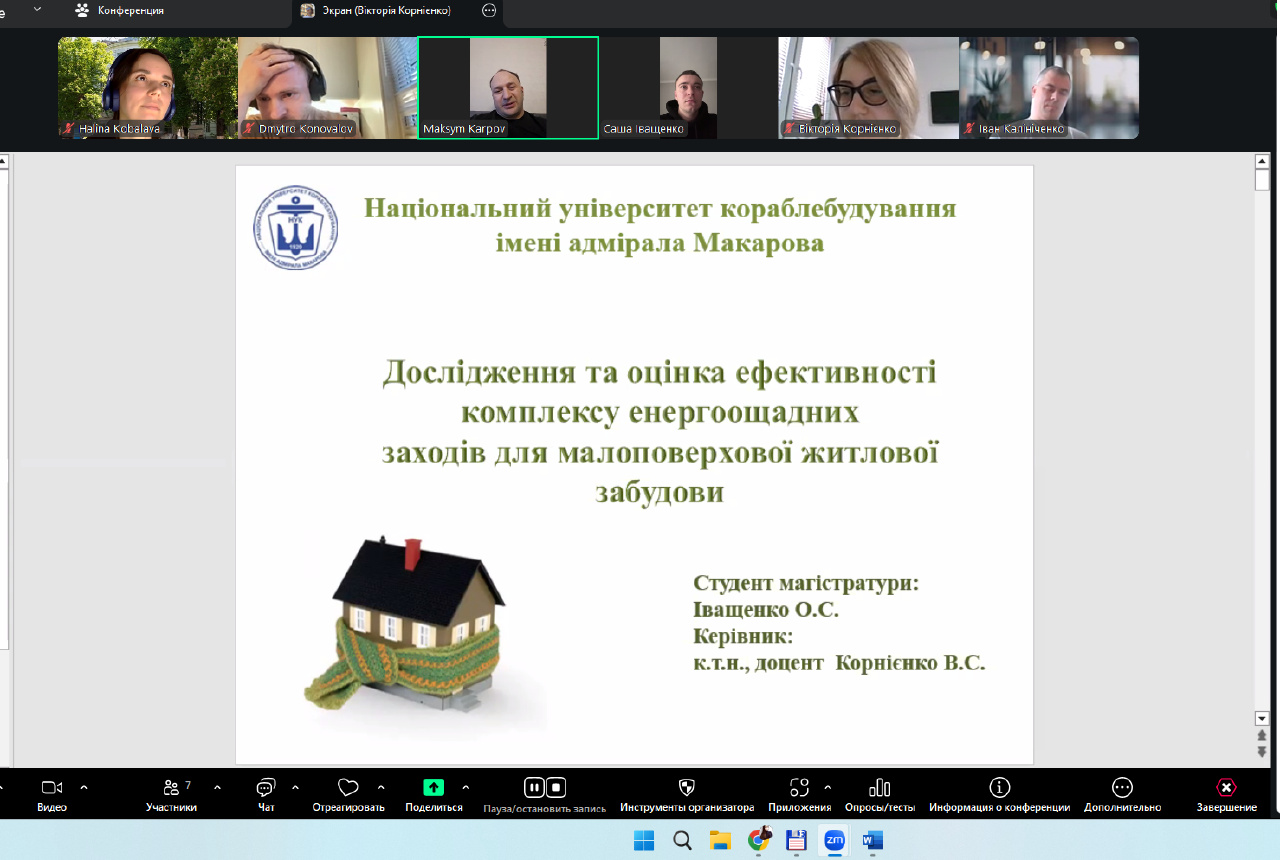Image resolution: width=1280 pixels, height=860 pixels.
Task: Expand the arrow next to Видео
Action: click(84, 787)
